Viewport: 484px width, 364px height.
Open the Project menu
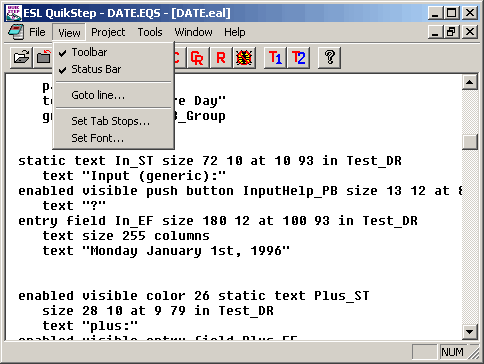click(108, 32)
